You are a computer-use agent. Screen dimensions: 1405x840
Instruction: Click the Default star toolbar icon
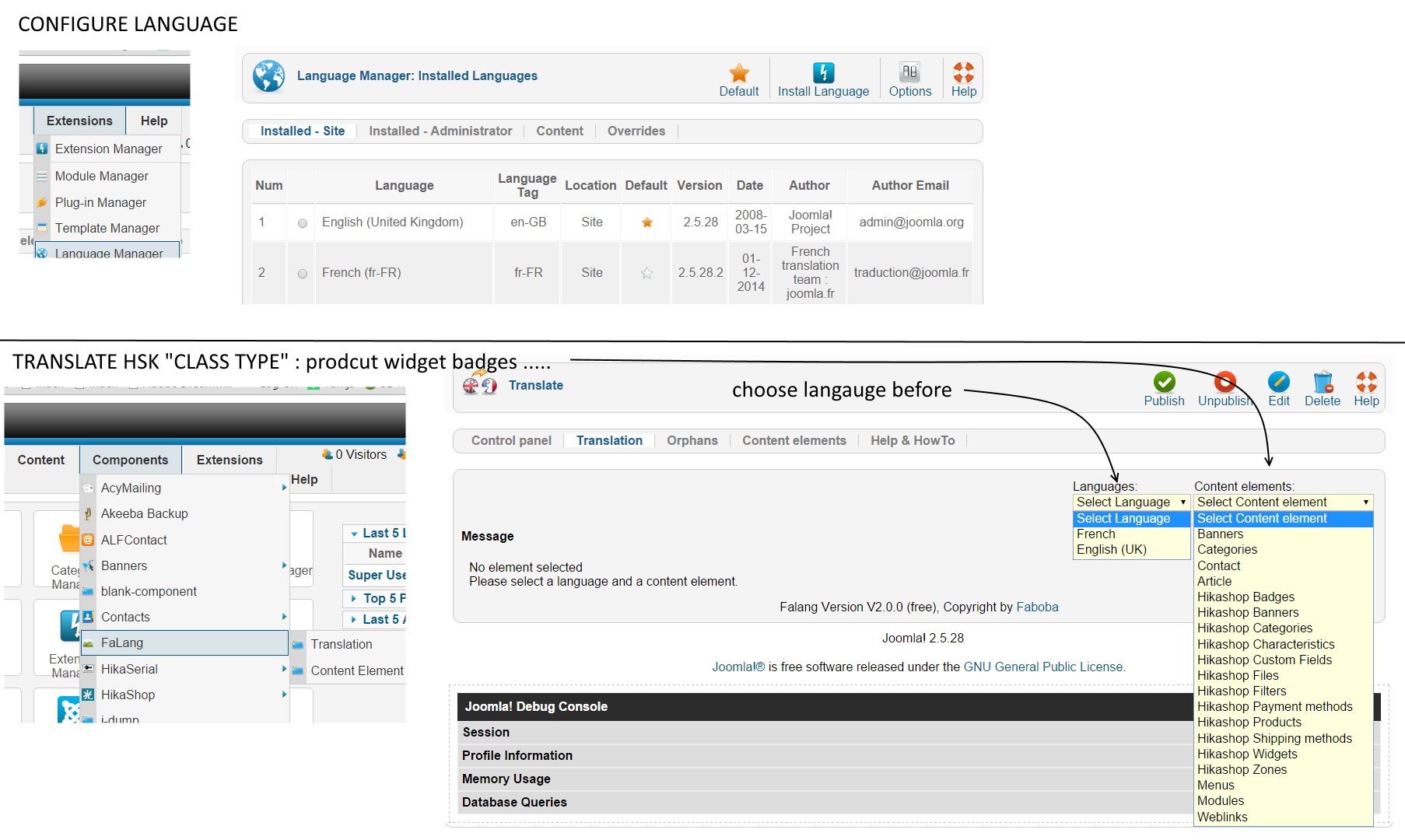738,73
